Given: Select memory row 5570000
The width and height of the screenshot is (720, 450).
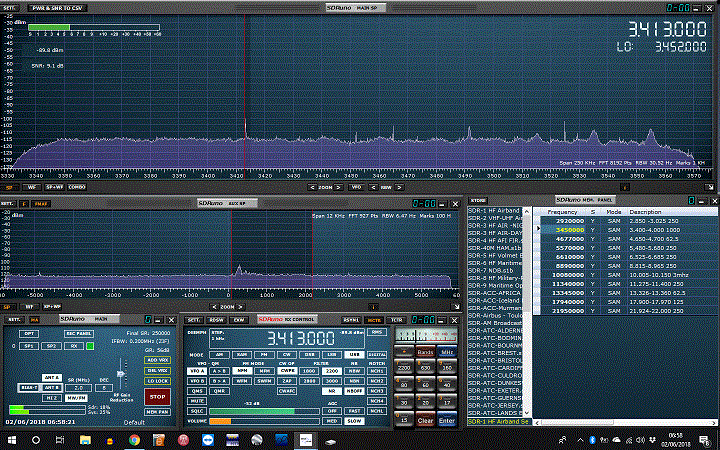Looking at the screenshot, I should (627, 248).
